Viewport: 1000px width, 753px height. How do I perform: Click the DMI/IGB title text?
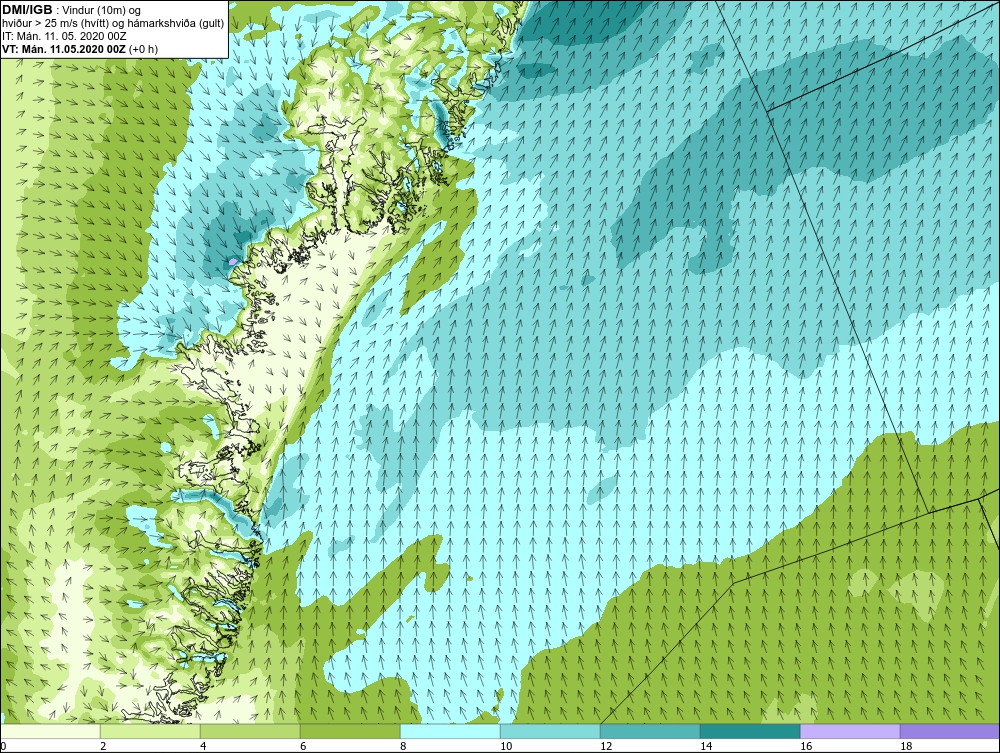(x=27, y=10)
